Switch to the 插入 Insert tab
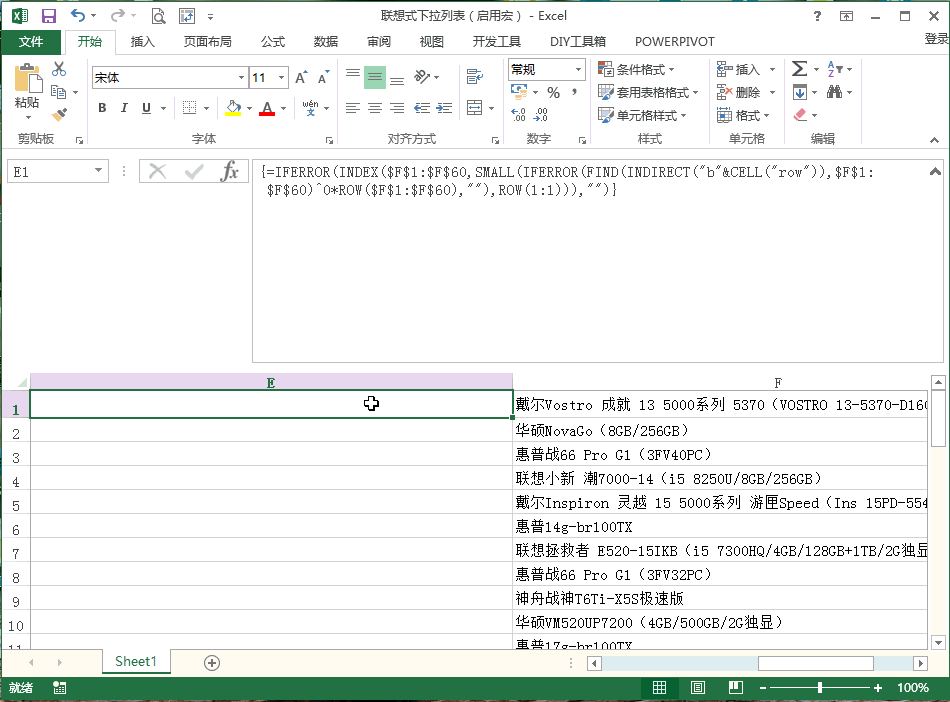The width and height of the screenshot is (950, 702). click(142, 42)
